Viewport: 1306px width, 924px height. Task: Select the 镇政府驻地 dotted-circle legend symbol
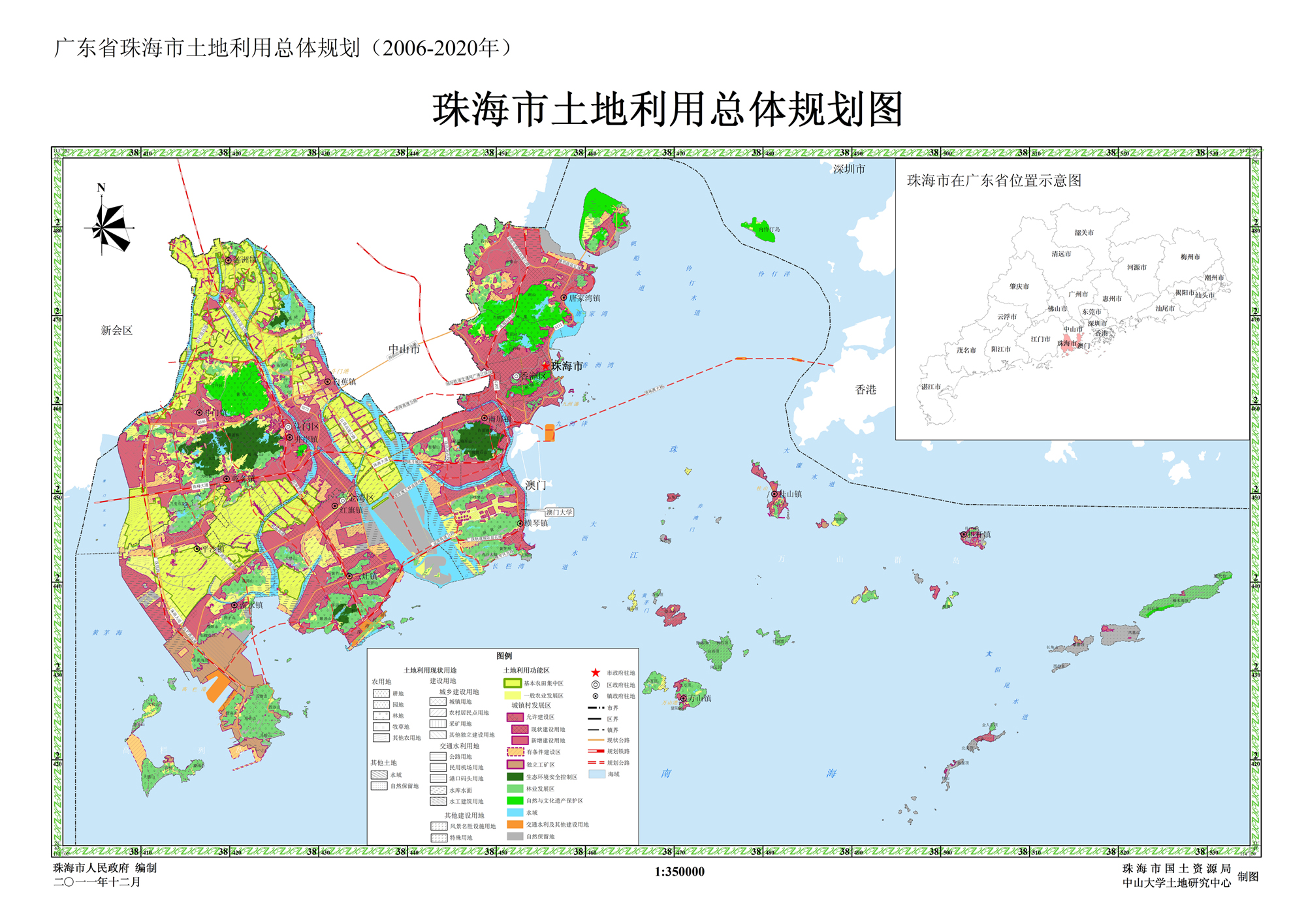(596, 696)
